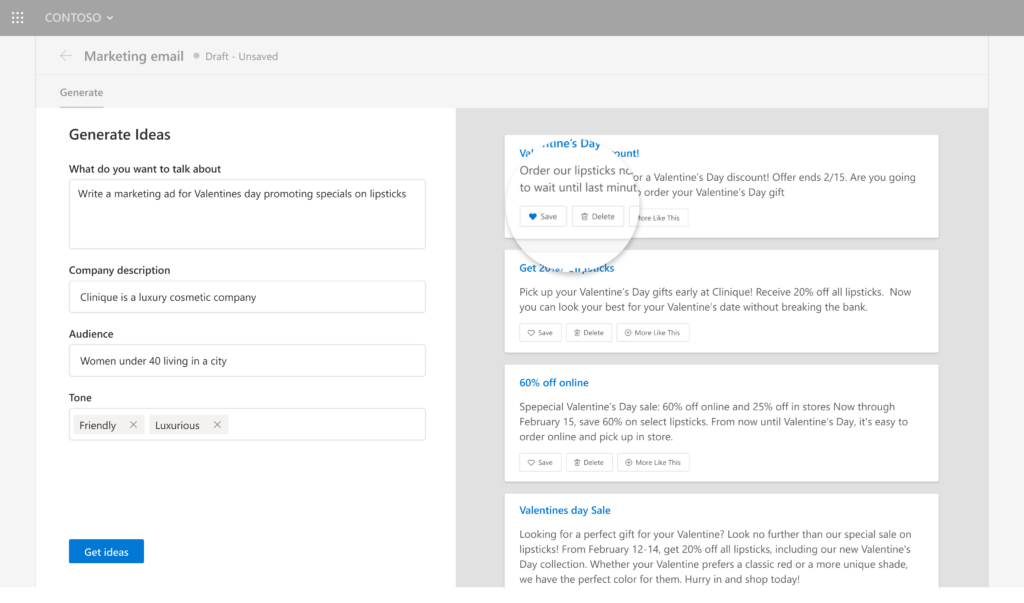Image resolution: width=1024 pixels, height=603 pixels.
Task: Switch to the Generate tab
Action: (x=81, y=92)
